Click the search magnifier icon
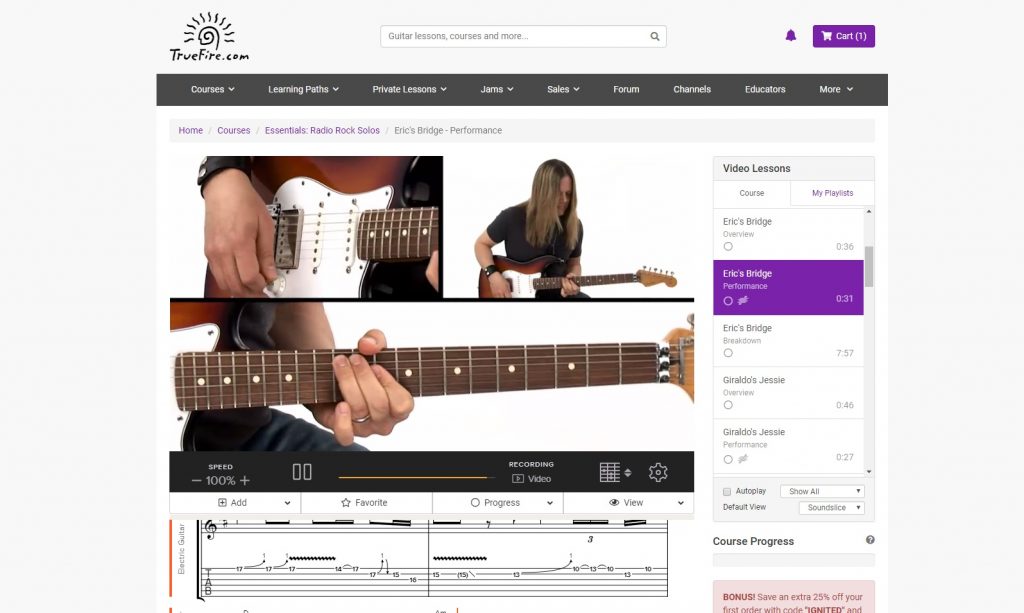Screen dimensions: 1024x613 [654, 37]
